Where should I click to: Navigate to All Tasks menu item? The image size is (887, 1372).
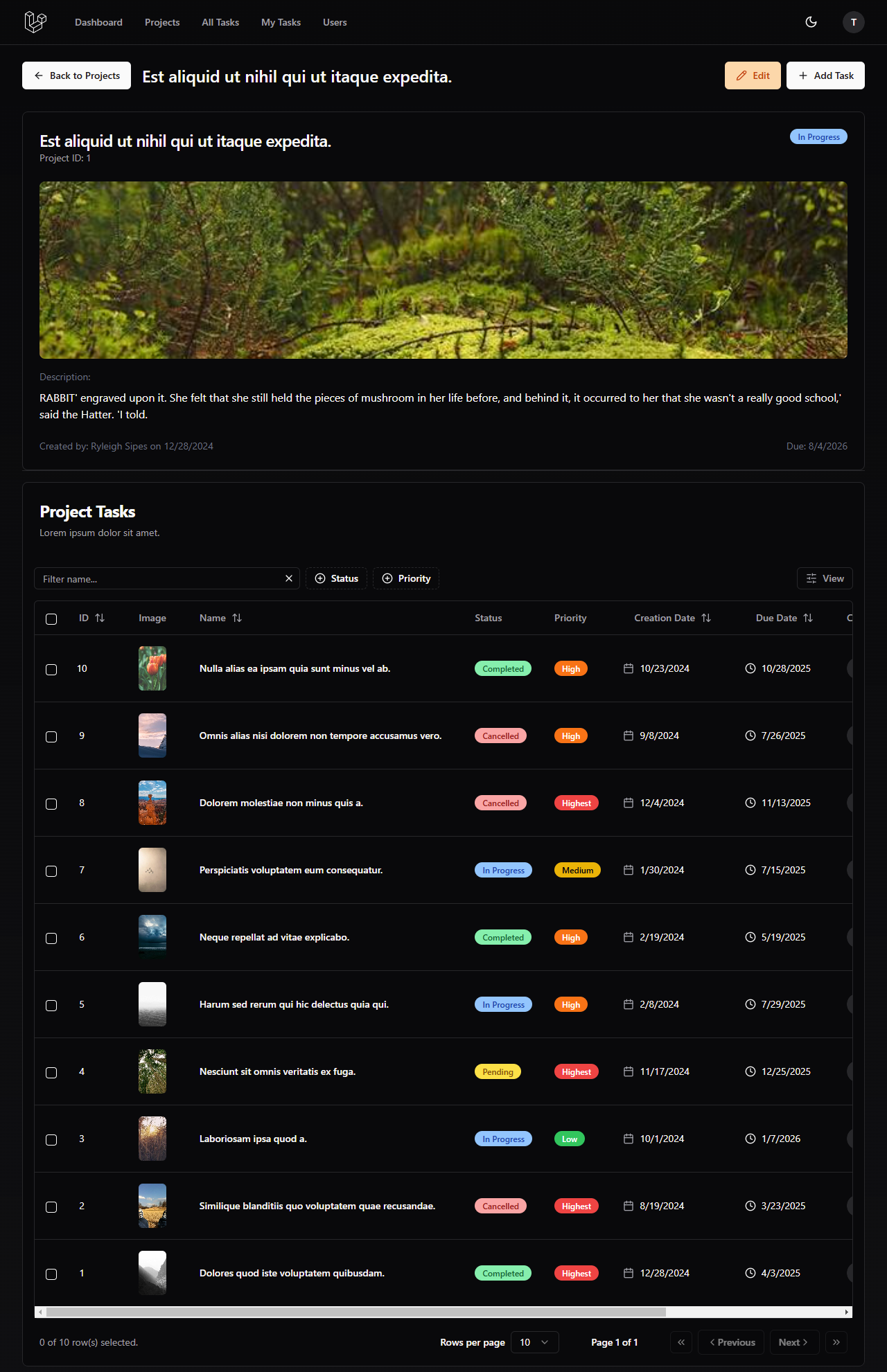tap(220, 22)
